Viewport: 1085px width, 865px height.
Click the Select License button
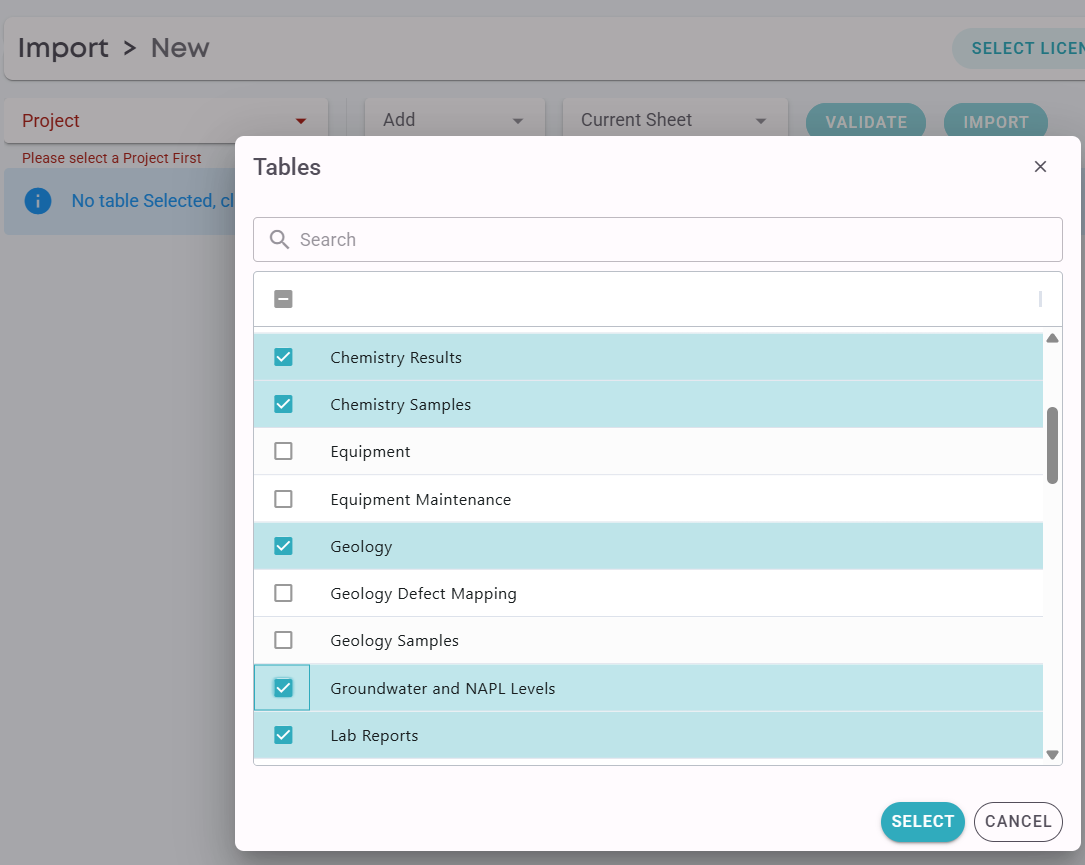(x=1019, y=48)
